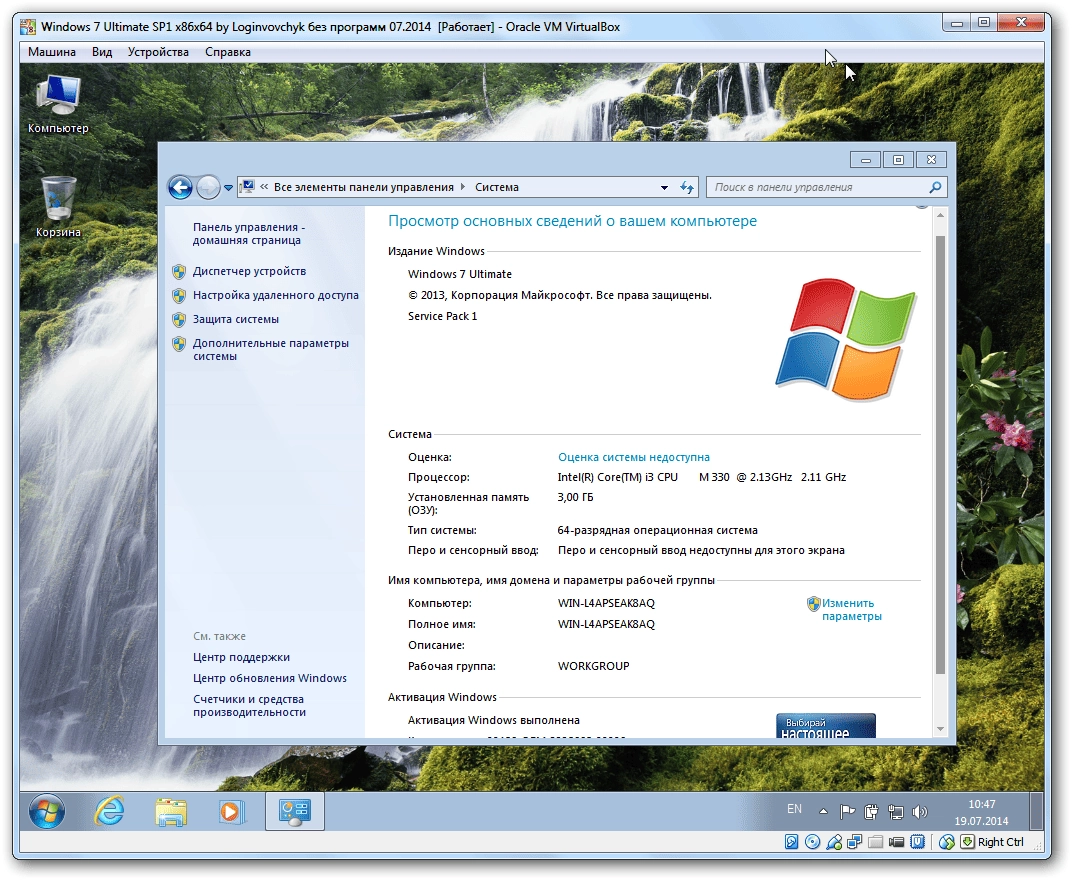Image resolution: width=1072 pixels, height=880 pixels.
Task: Open the Start menu orb
Action: click(x=46, y=812)
